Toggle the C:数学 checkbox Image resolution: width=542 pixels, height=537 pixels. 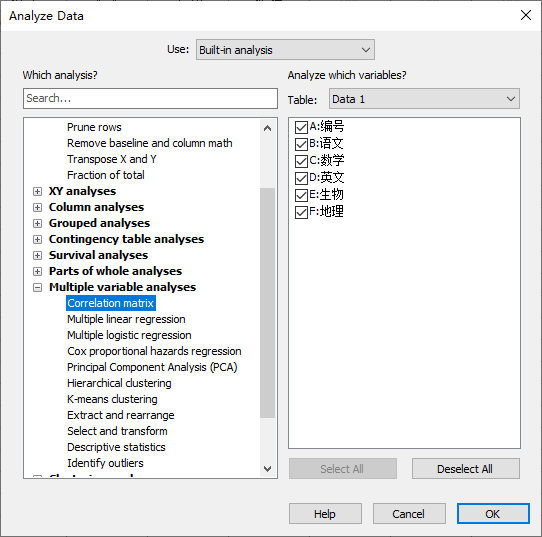[301, 161]
